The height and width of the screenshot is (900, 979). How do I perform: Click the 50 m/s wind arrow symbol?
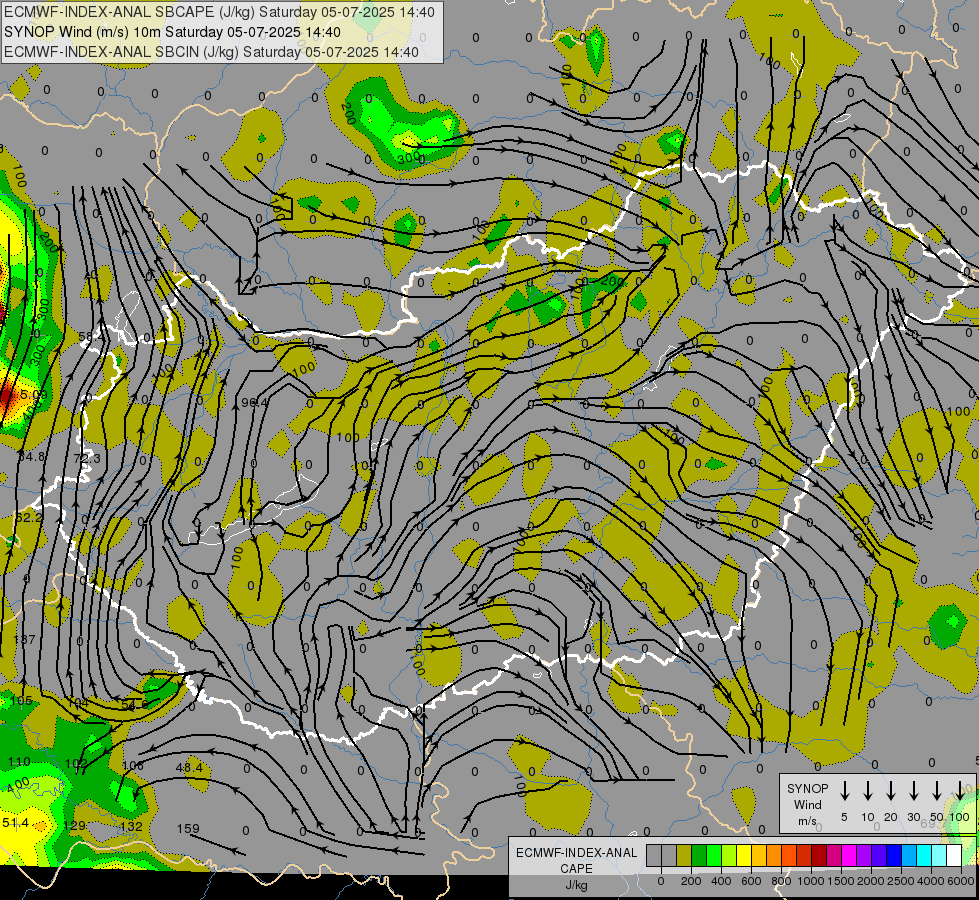coord(937,790)
